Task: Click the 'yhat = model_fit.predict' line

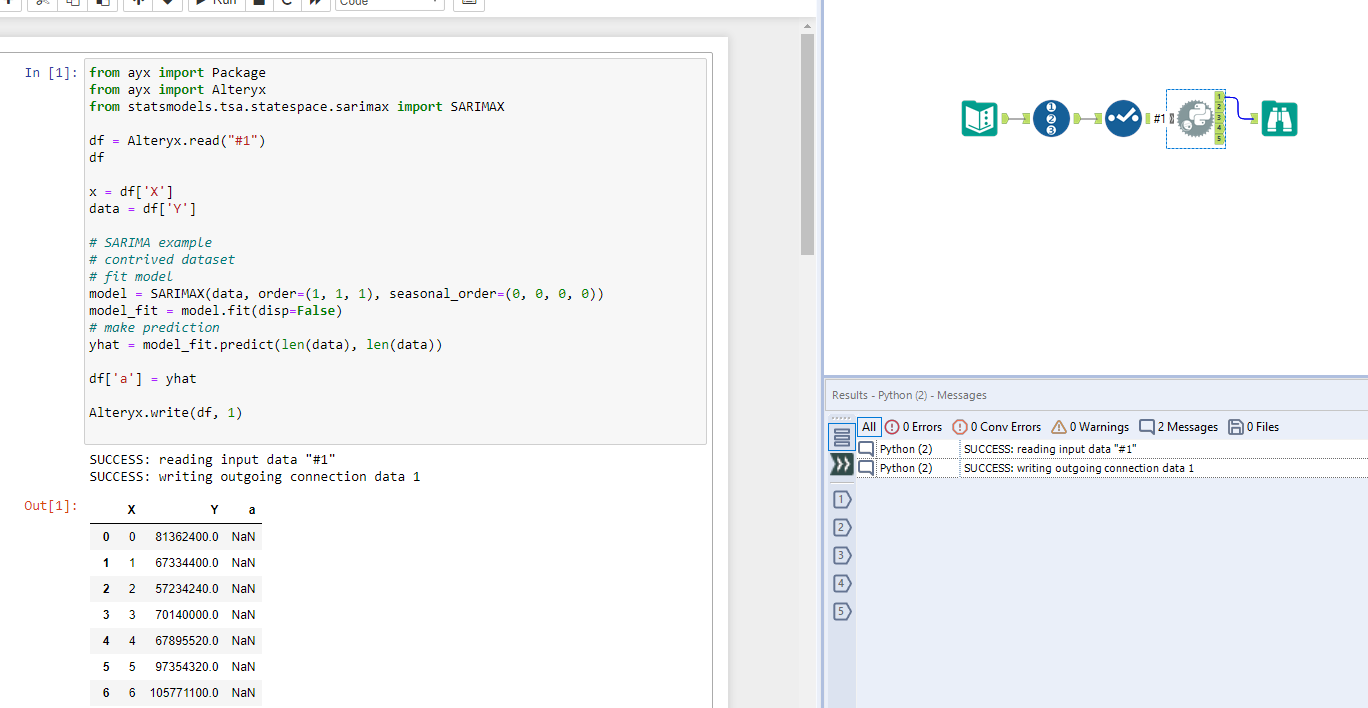Action: 266,345
